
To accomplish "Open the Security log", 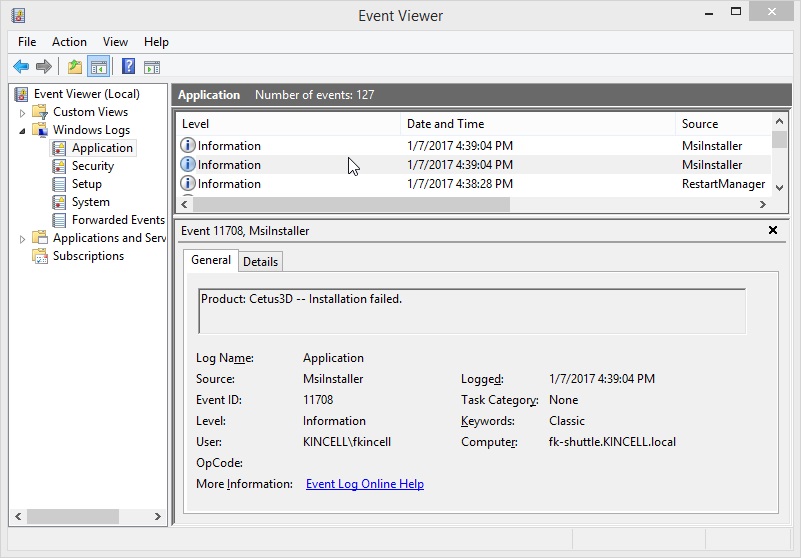I will click(x=93, y=166).
